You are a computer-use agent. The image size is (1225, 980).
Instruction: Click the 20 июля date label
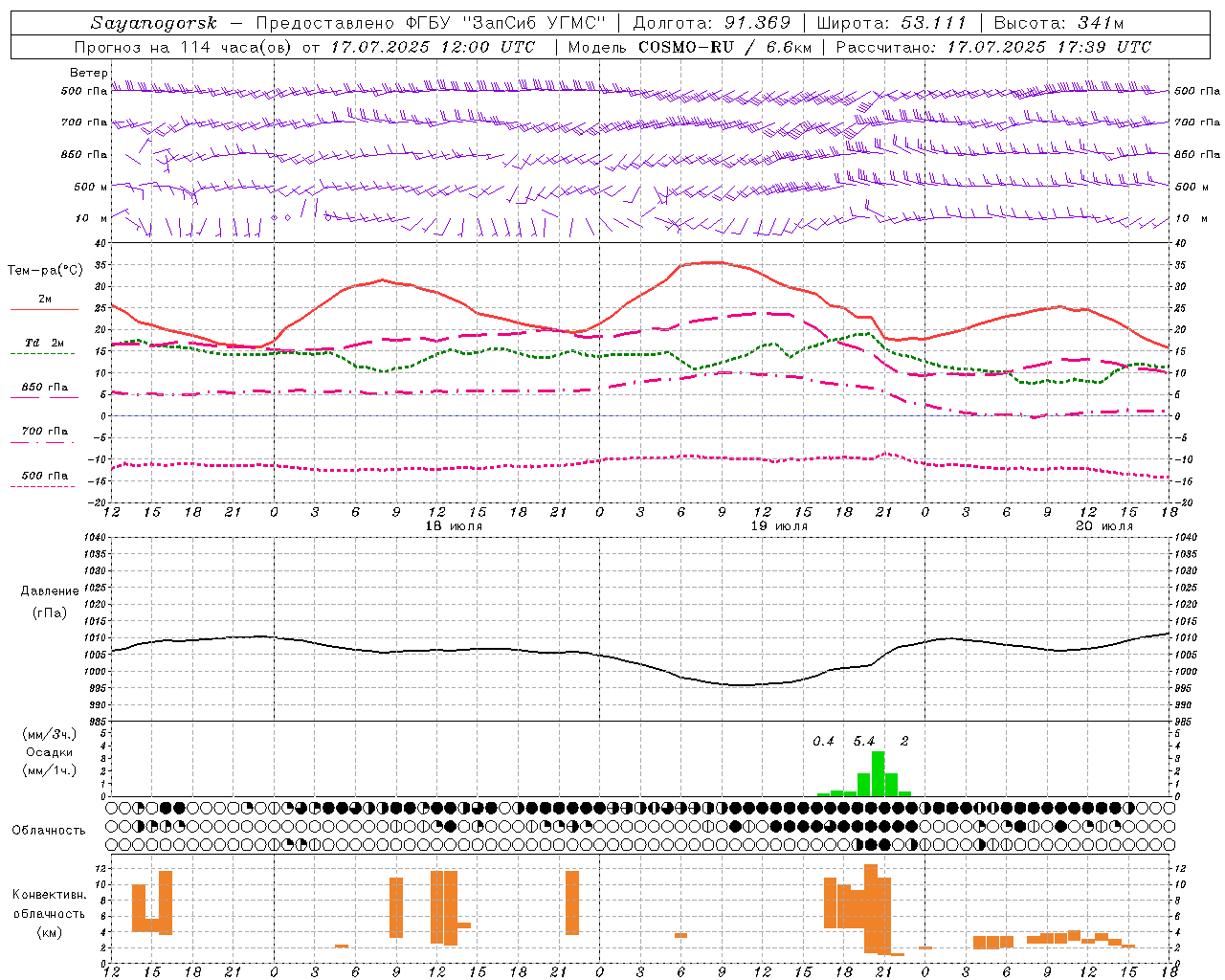point(1103,526)
